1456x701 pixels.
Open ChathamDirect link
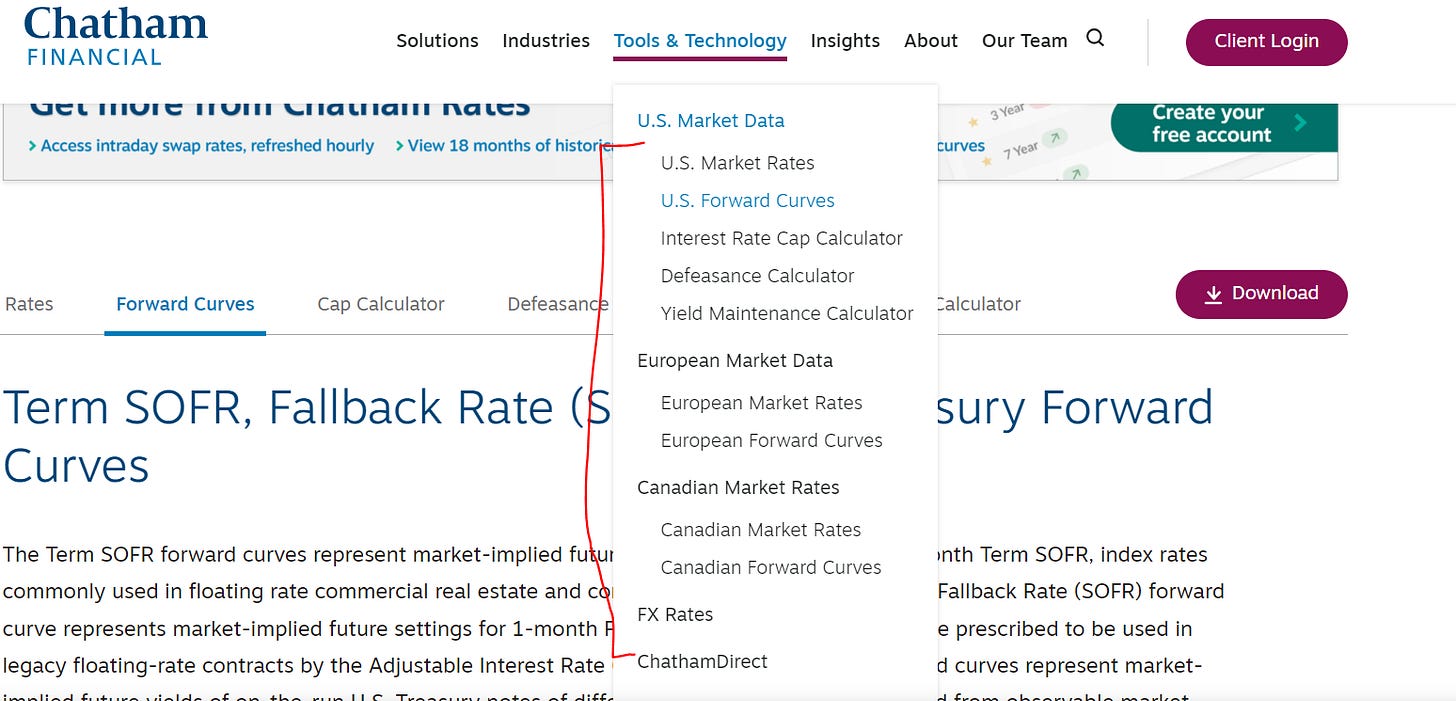pyautogui.click(x=702, y=662)
